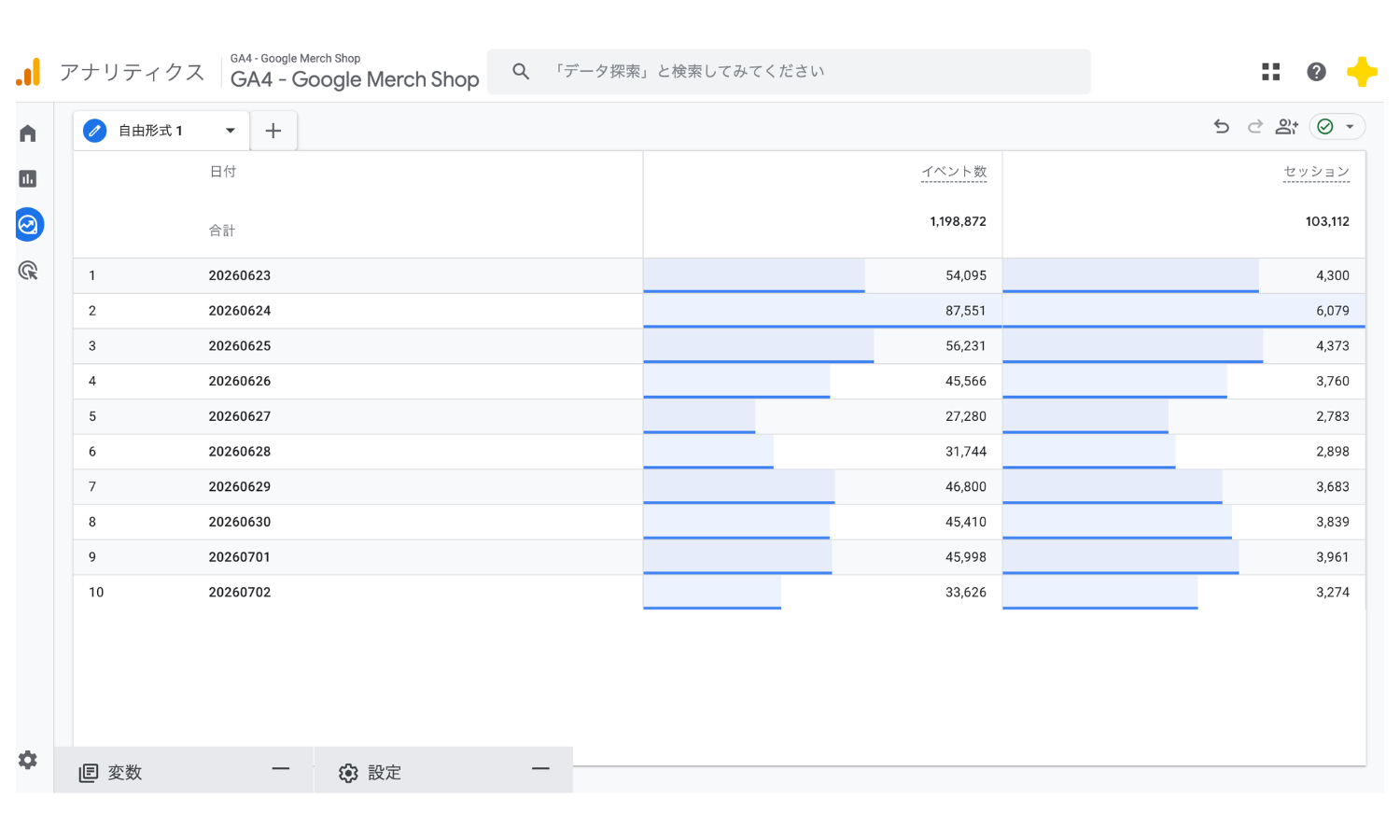
Task: Open the GA4 - Google Merch Shop property selector
Action: pyautogui.click(x=355, y=72)
